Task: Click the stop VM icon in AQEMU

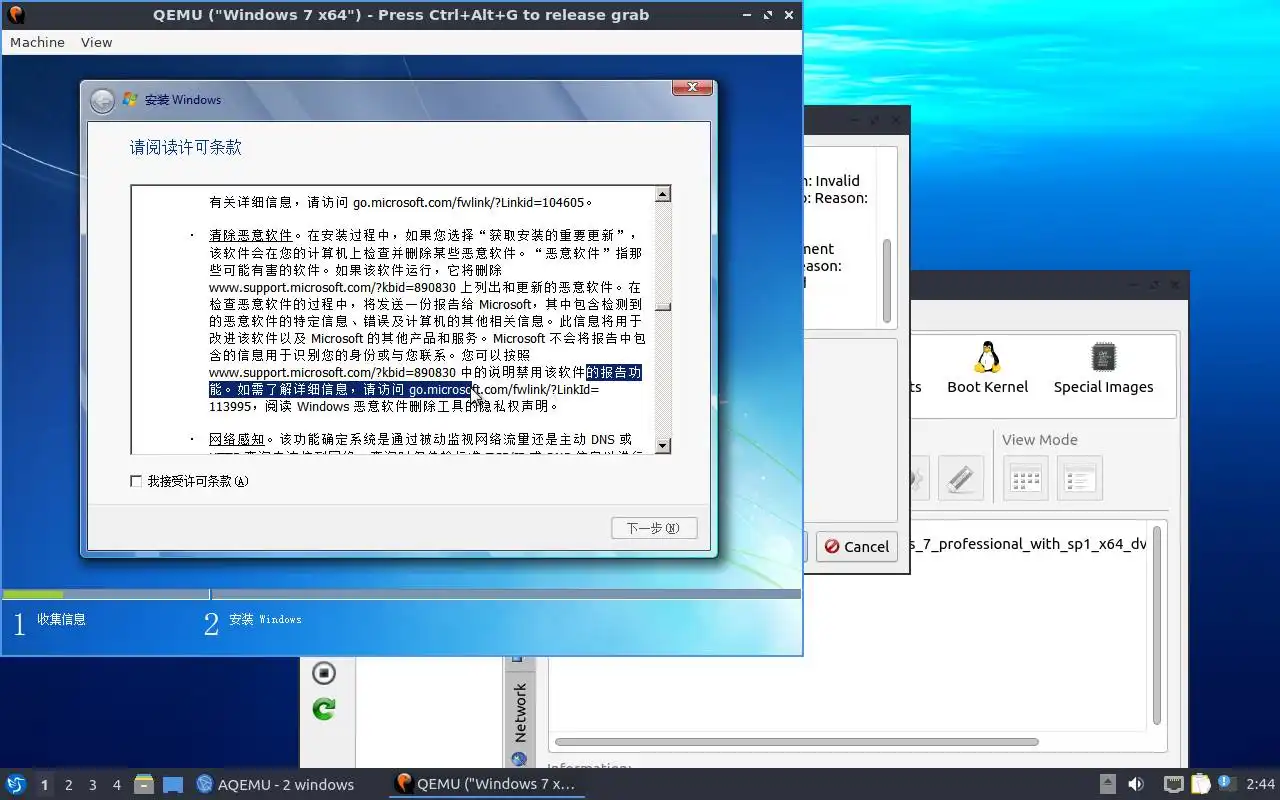Action: 323,673
